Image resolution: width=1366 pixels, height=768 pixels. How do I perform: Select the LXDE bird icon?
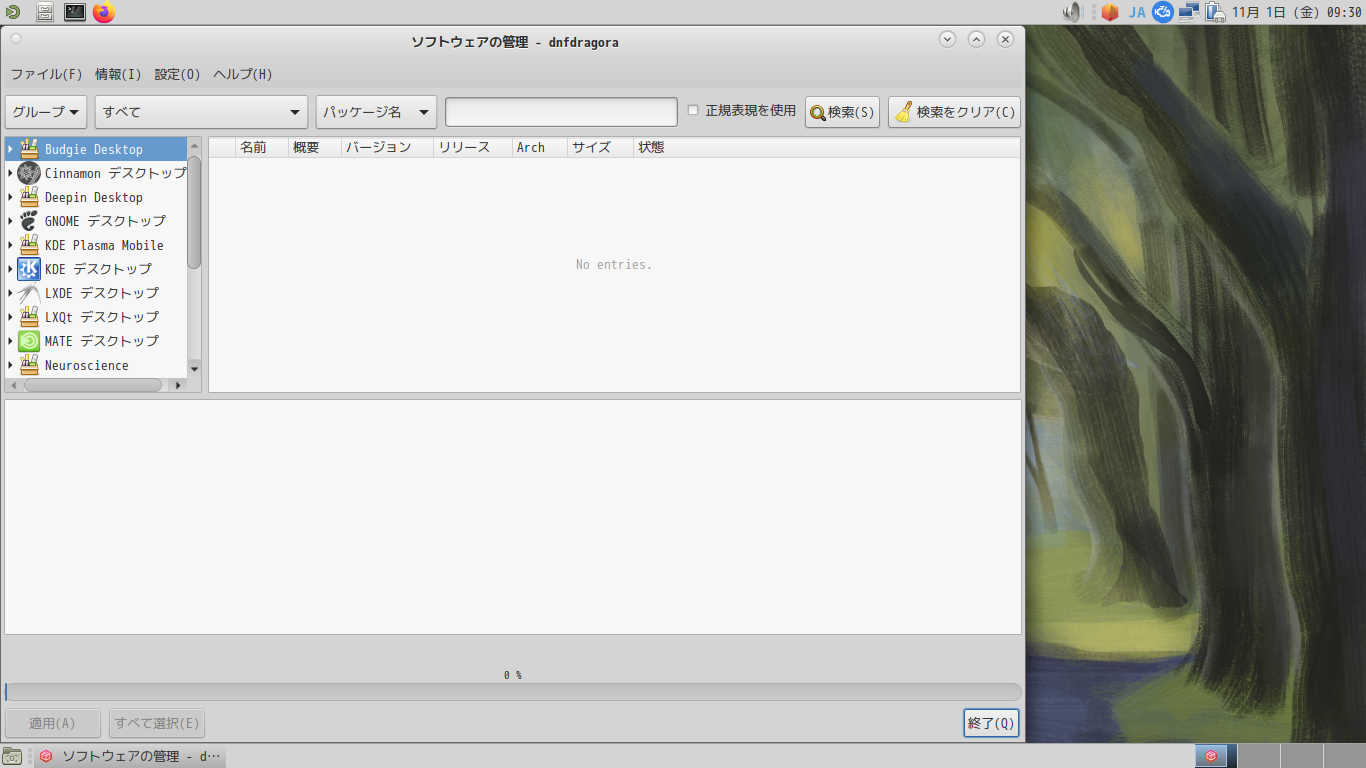tap(28, 292)
